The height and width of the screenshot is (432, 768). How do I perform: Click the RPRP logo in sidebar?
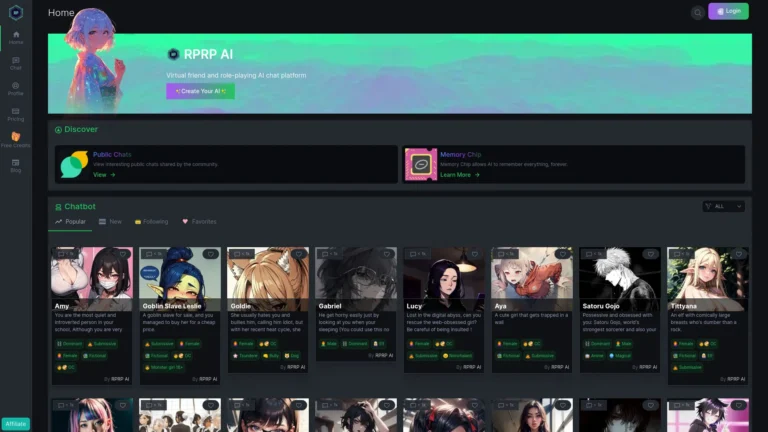(15, 13)
